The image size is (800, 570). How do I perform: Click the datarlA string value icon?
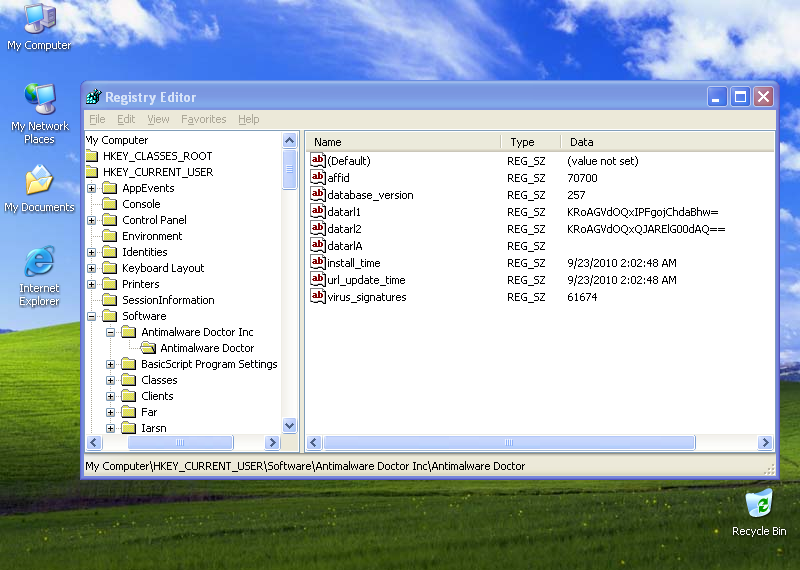317,245
